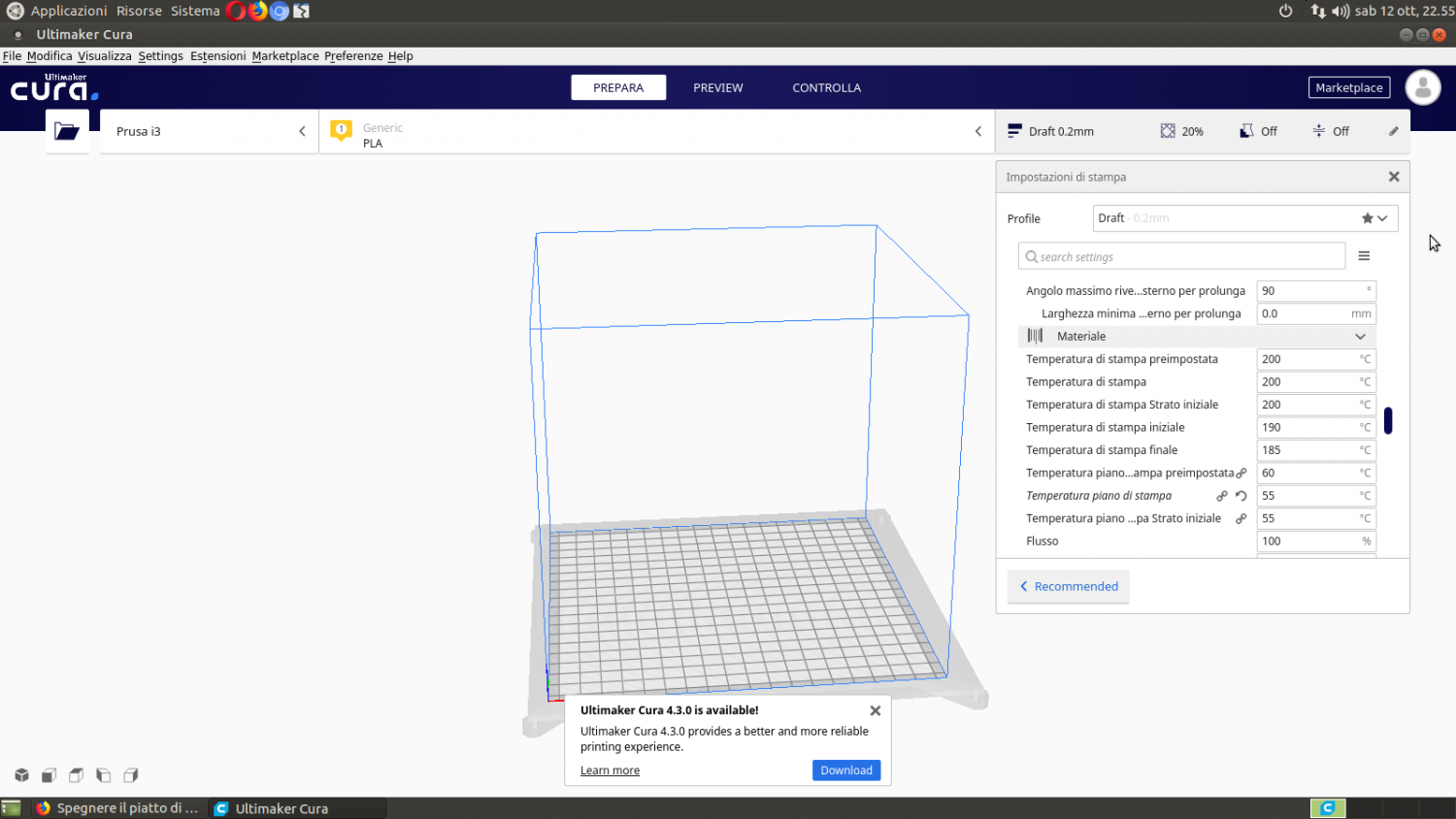The width and height of the screenshot is (1456, 819).
Task: Select the 3D perspective view cube icon
Action: click(x=21, y=774)
